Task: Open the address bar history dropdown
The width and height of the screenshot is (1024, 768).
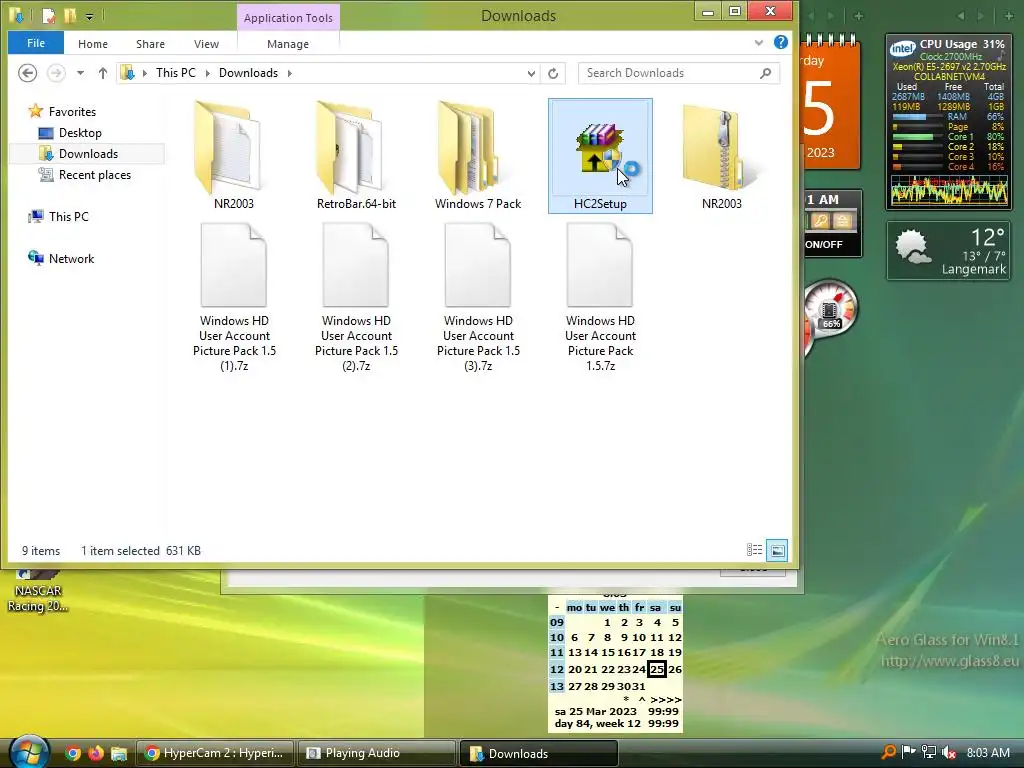Action: pyautogui.click(x=531, y=73)
